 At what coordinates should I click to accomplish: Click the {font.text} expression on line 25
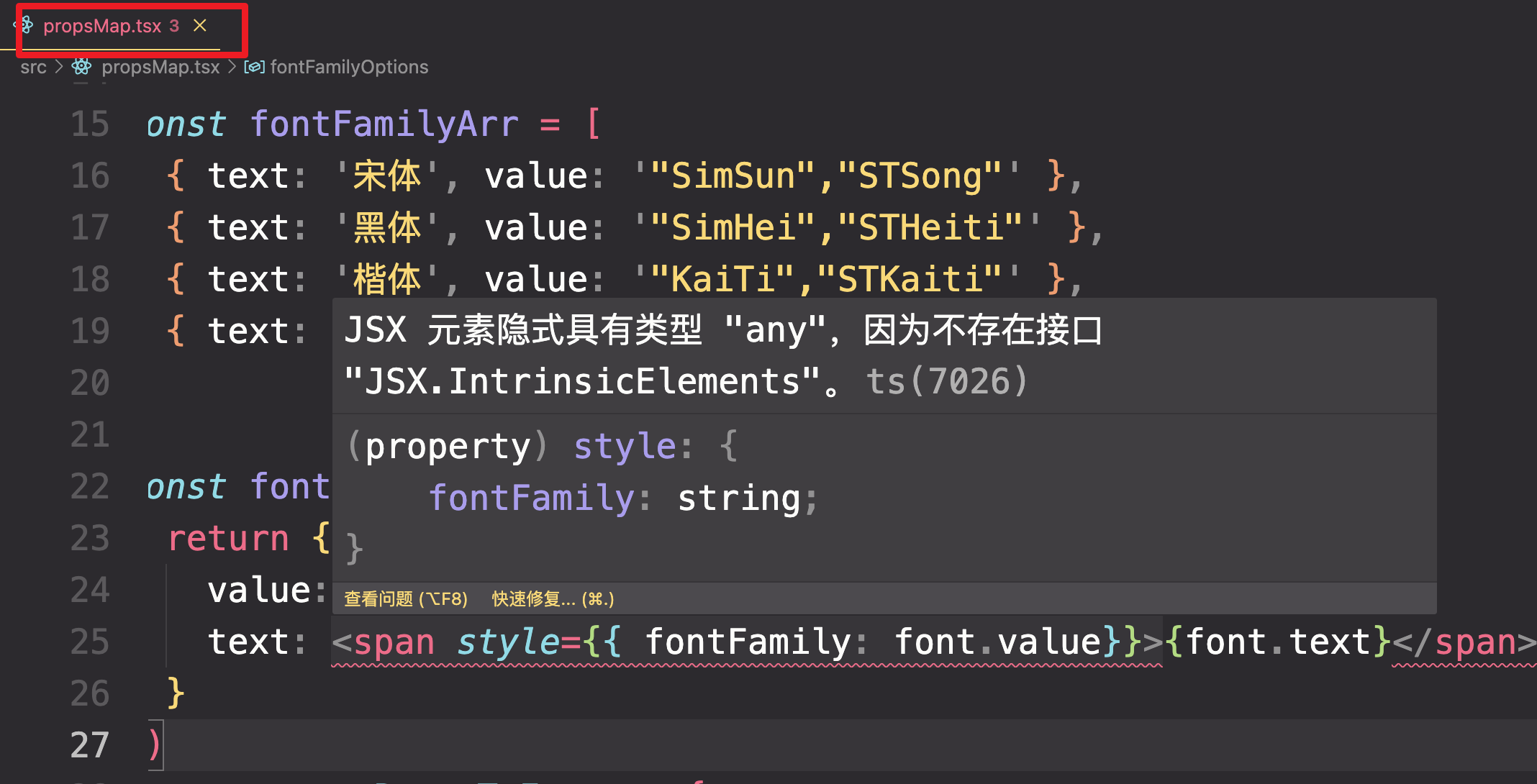(1277, 642)
